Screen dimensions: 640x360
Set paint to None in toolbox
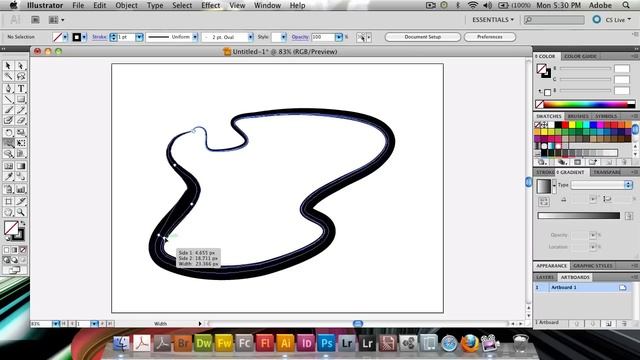click(x=23, y=250)
